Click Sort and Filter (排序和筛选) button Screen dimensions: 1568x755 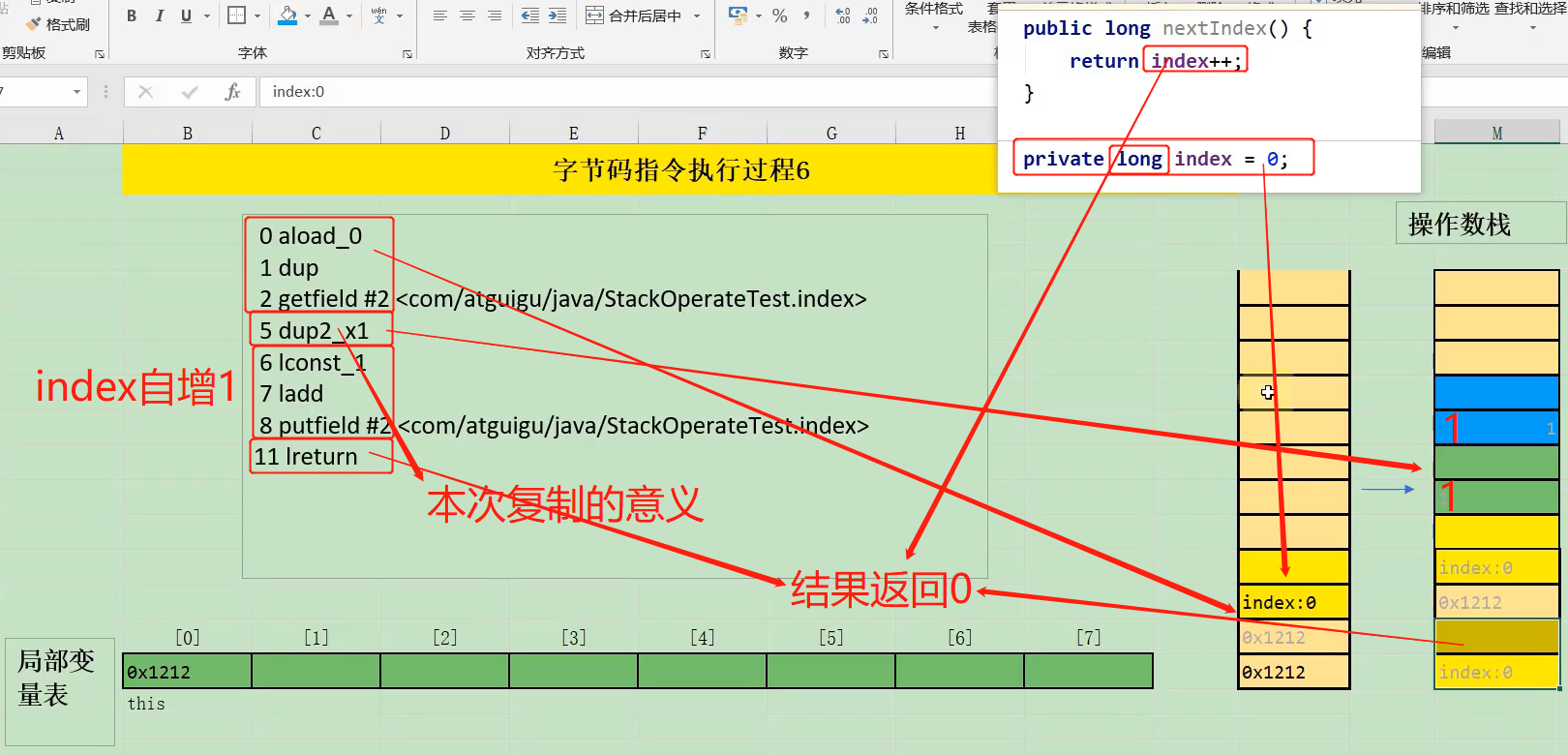point(1455,15)
